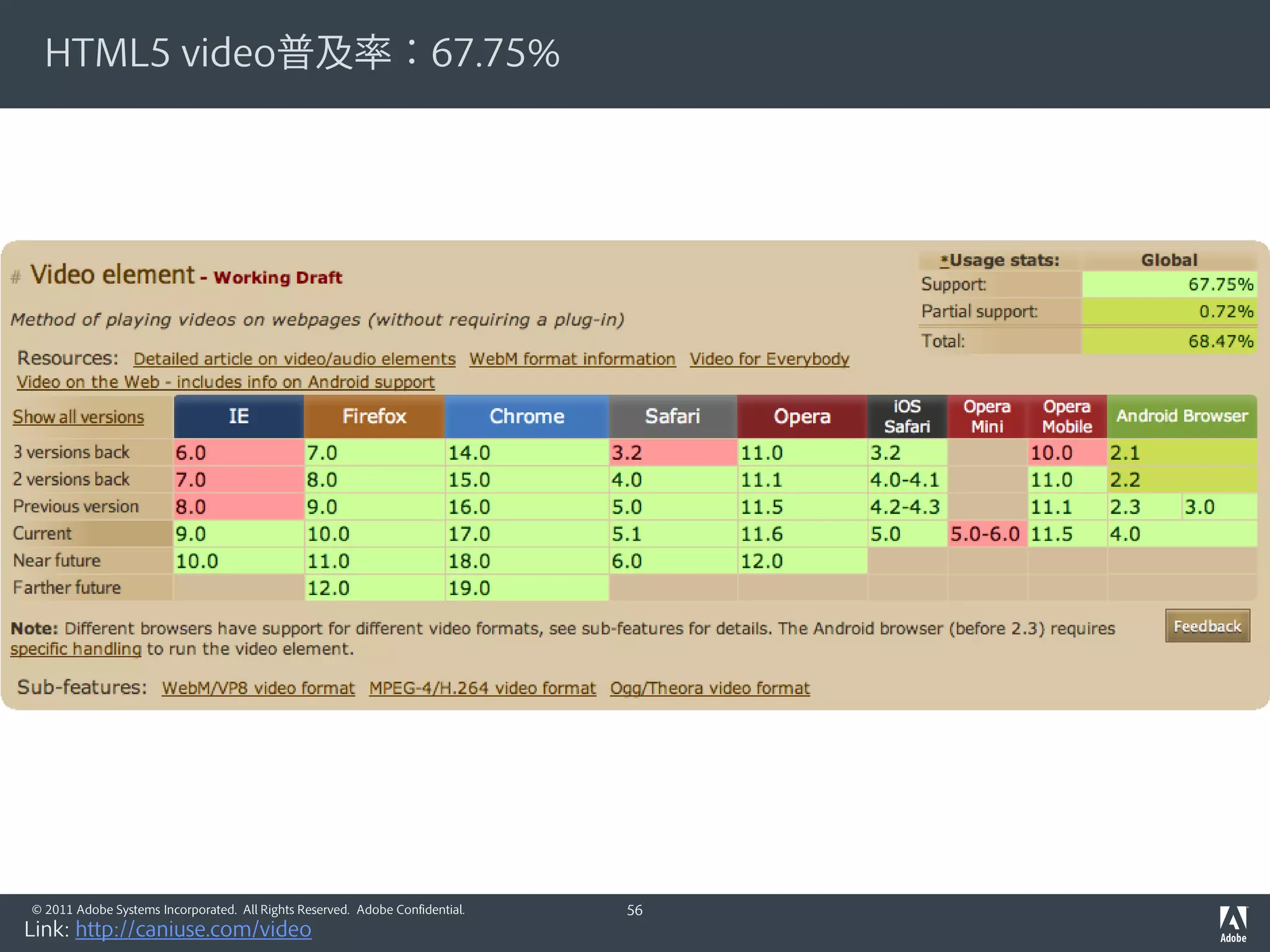1270x952 pixels.
Task: Click Show all versions link
Action: point(78,417)
